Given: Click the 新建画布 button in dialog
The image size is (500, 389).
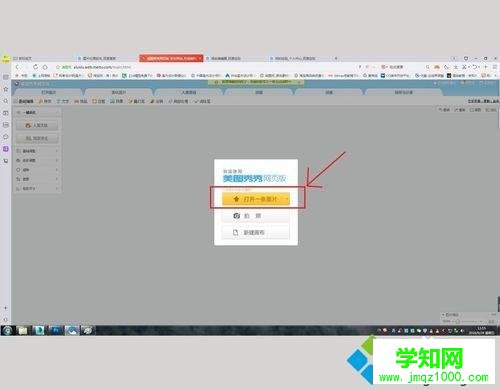Looking at the screenshot, I should point(256,232).
